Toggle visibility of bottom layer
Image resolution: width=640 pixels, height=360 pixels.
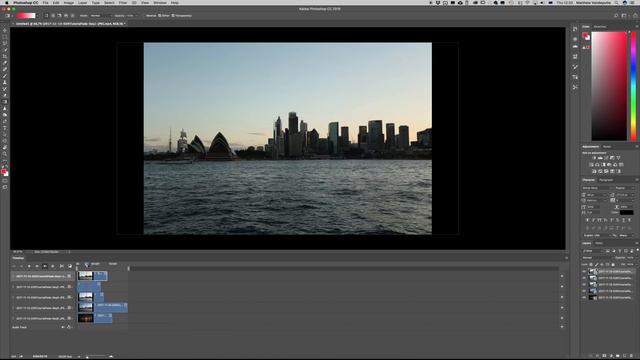pyautogui.click(x=584, y=298)
